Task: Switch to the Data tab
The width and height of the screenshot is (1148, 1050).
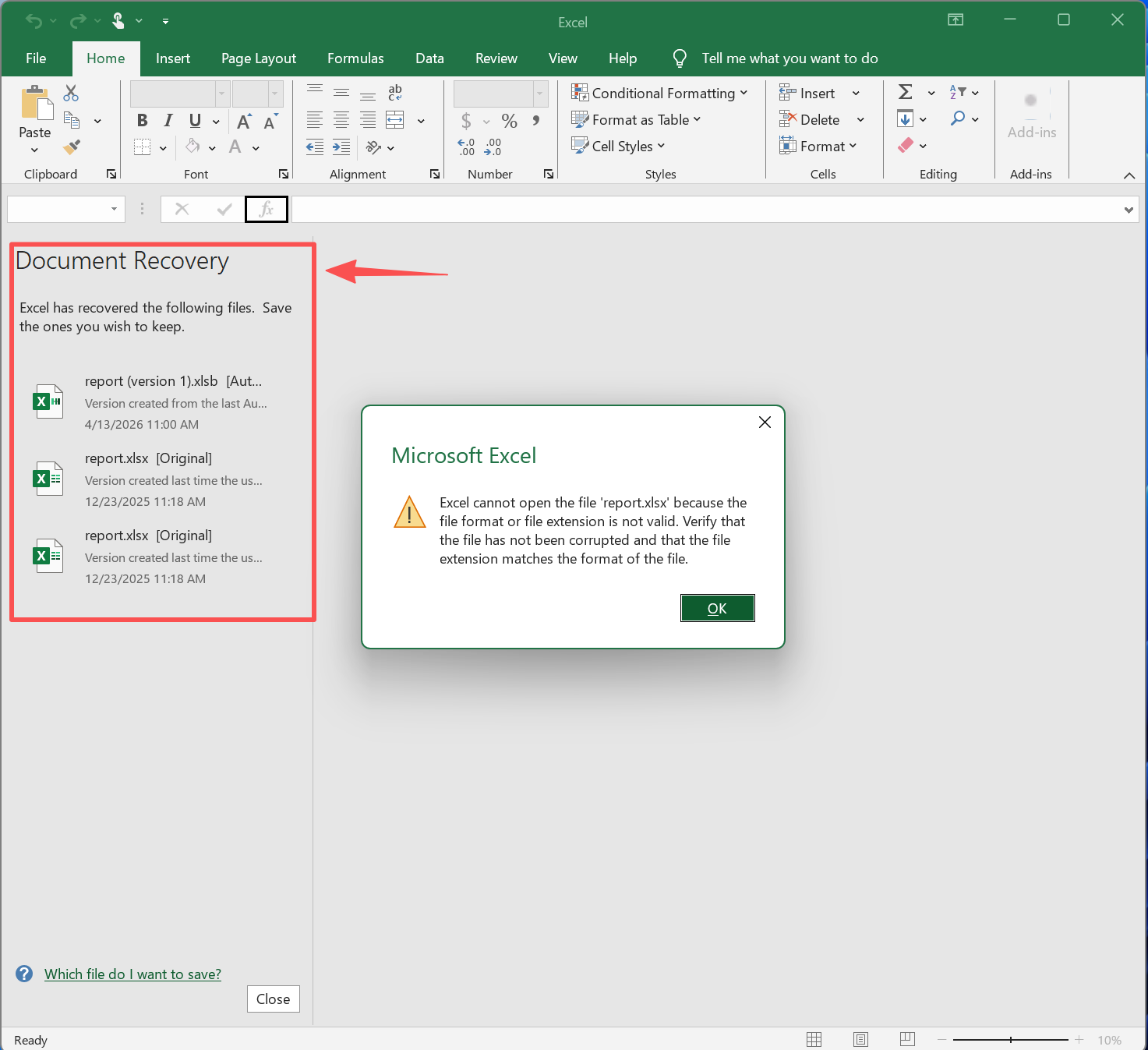Action: pos(429,58)
